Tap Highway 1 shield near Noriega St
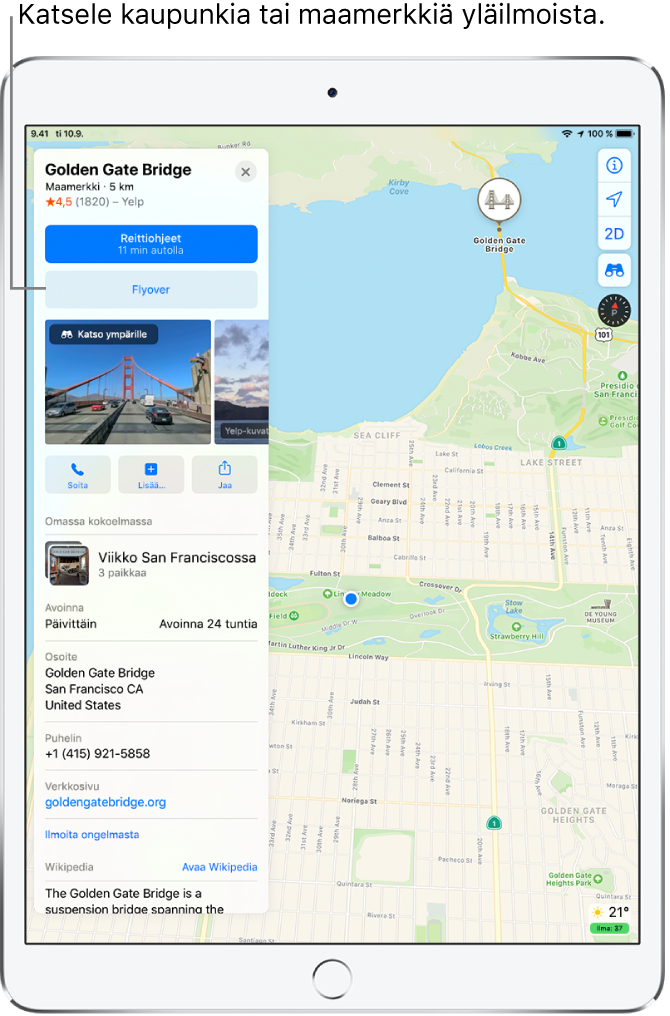 coord(494,823)
